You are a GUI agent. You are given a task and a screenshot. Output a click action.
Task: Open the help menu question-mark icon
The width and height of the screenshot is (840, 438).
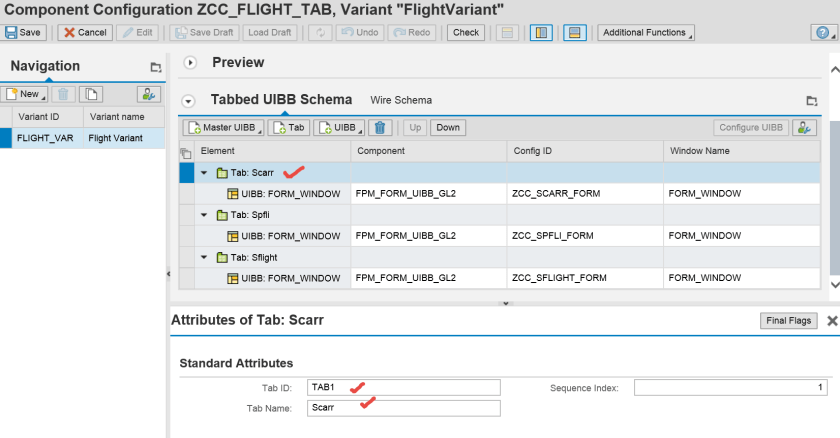point(822,32)
